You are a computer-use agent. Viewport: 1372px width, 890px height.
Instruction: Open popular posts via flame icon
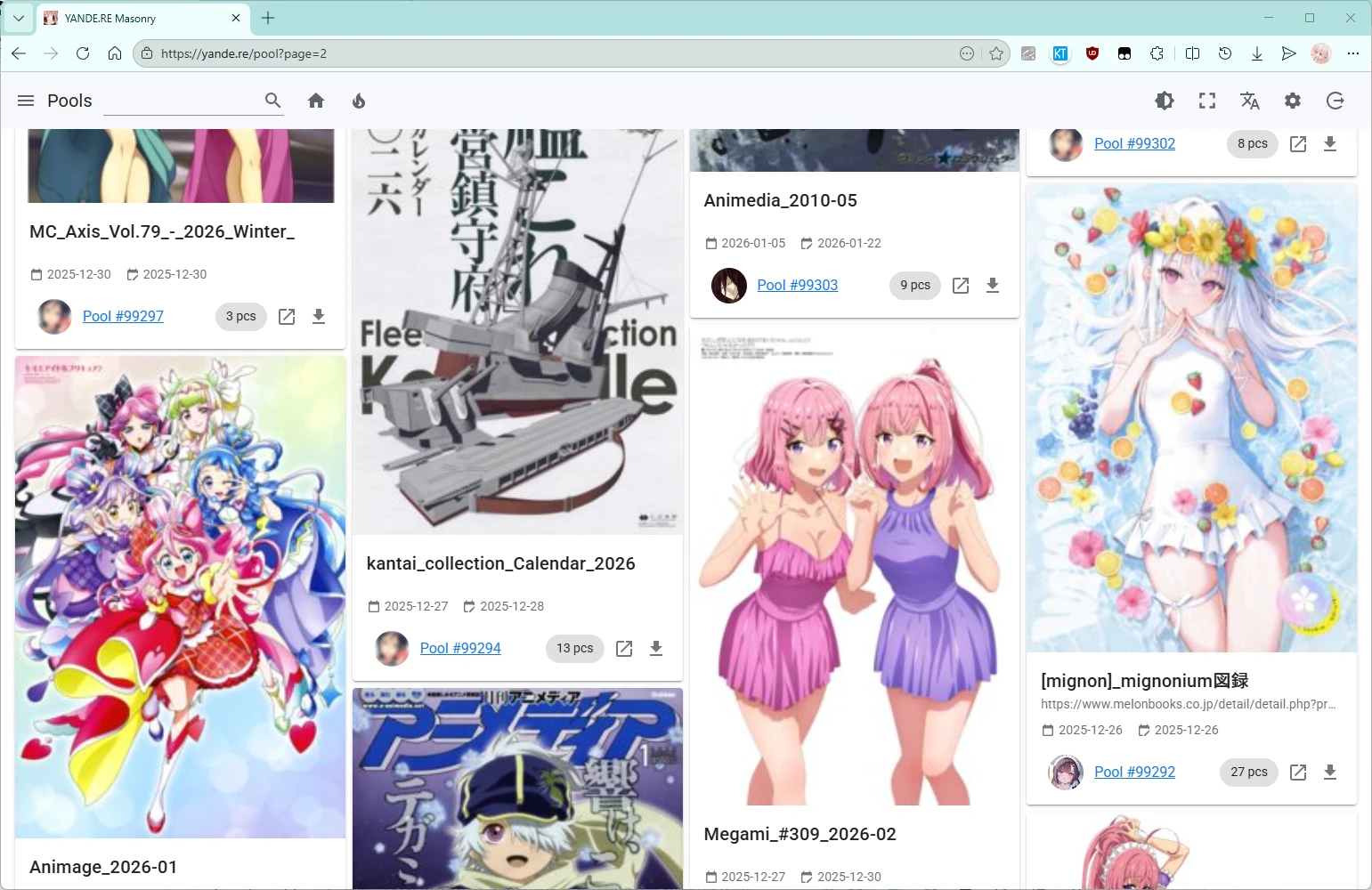359,101
